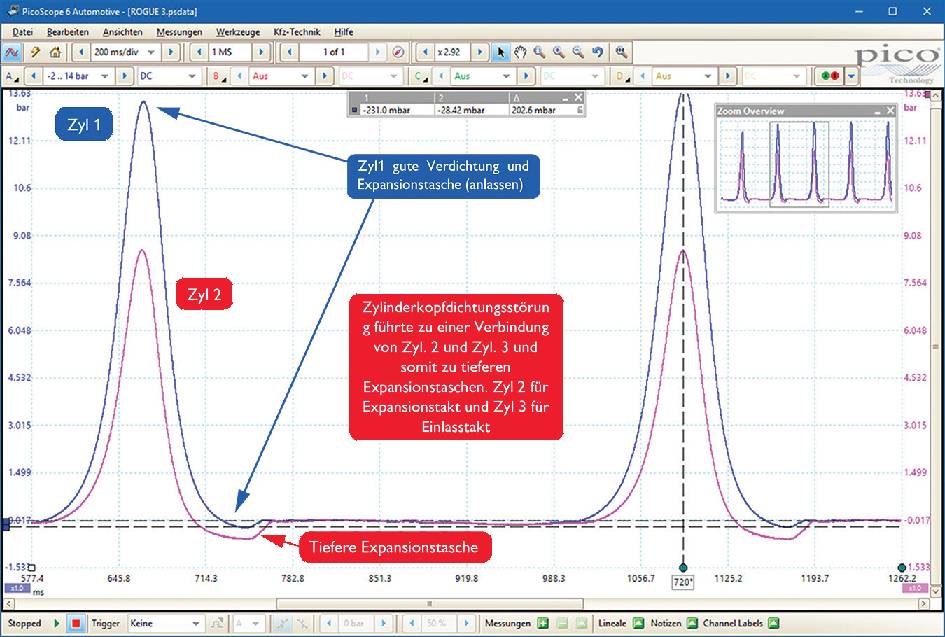The height and width of the screenshot is (637, 945).
Task: Open the Messungen menu
Action: click(179, 32)
